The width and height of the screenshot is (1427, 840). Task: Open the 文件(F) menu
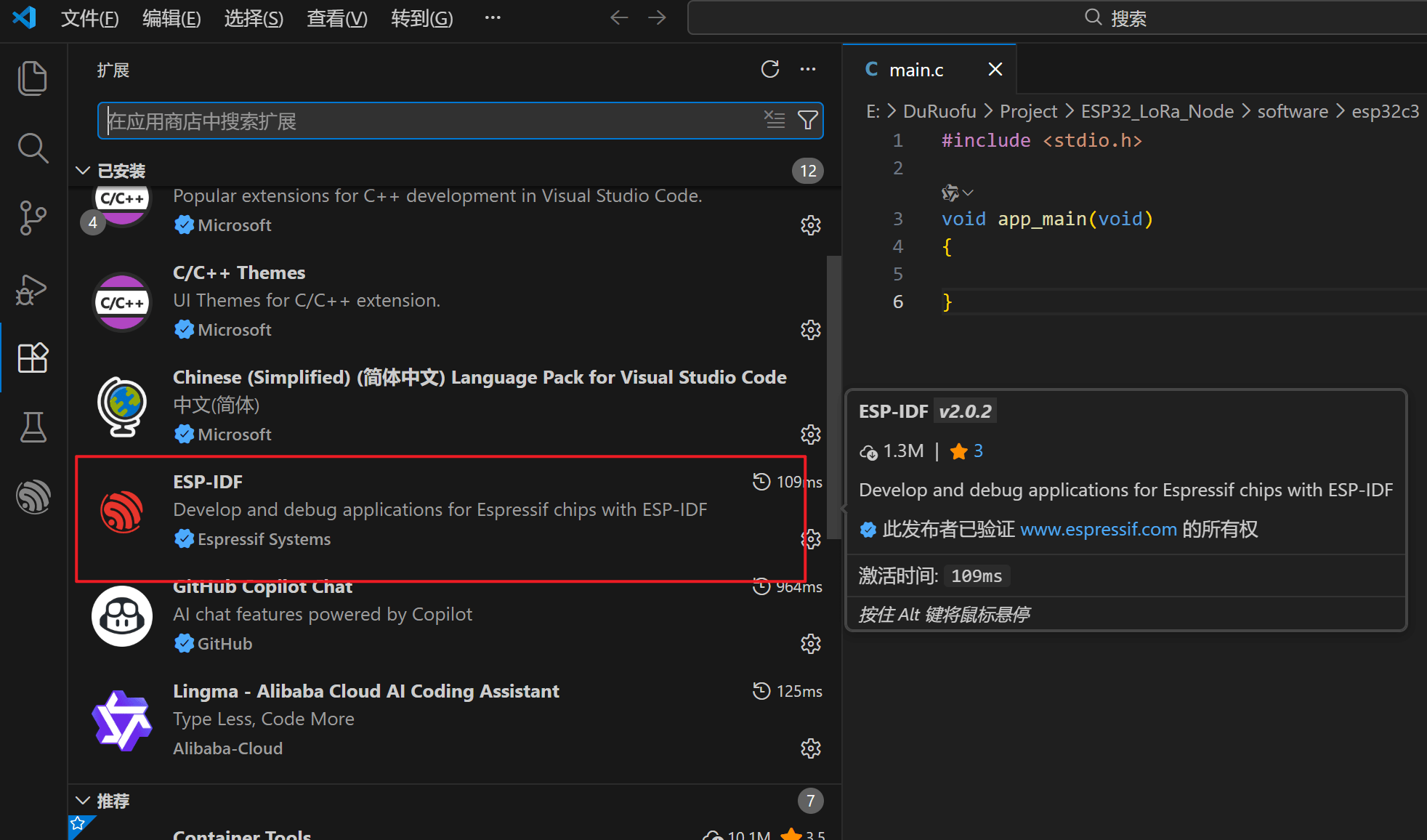pyautogui.click(x=89, y=18)
